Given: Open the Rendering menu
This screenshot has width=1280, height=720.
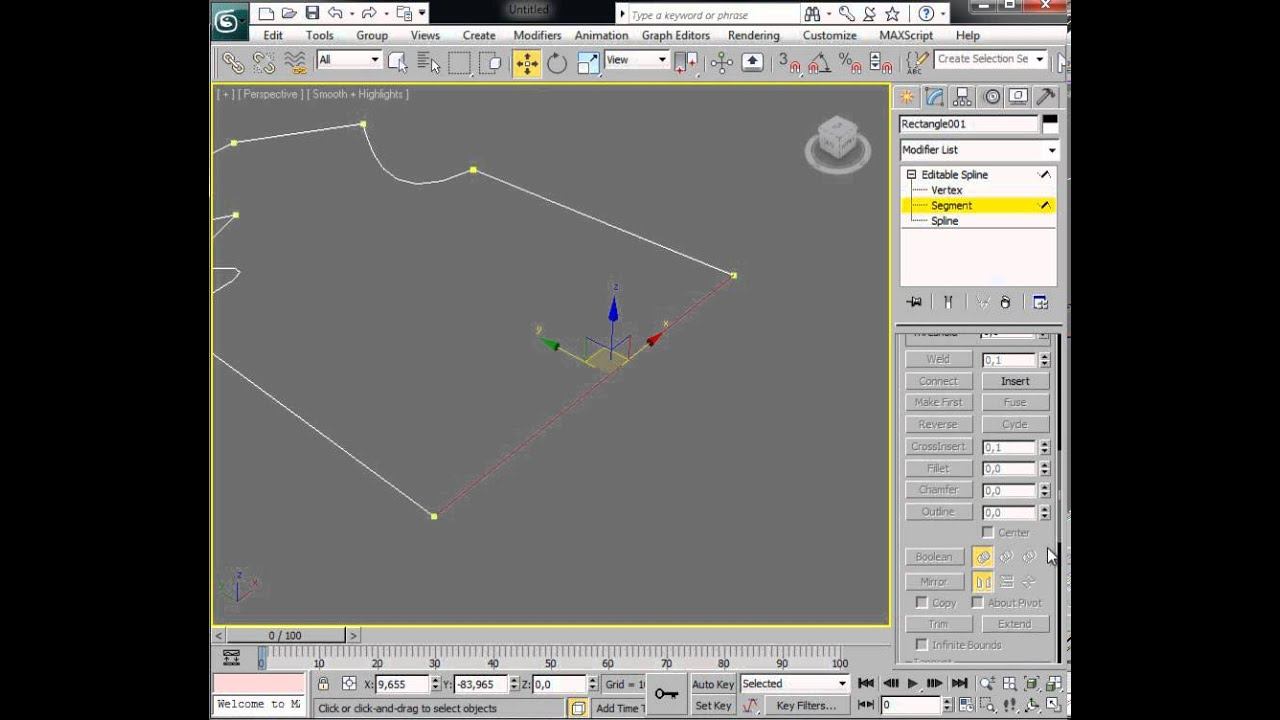Looking at the screenshot, I should (x=754, y=35).
